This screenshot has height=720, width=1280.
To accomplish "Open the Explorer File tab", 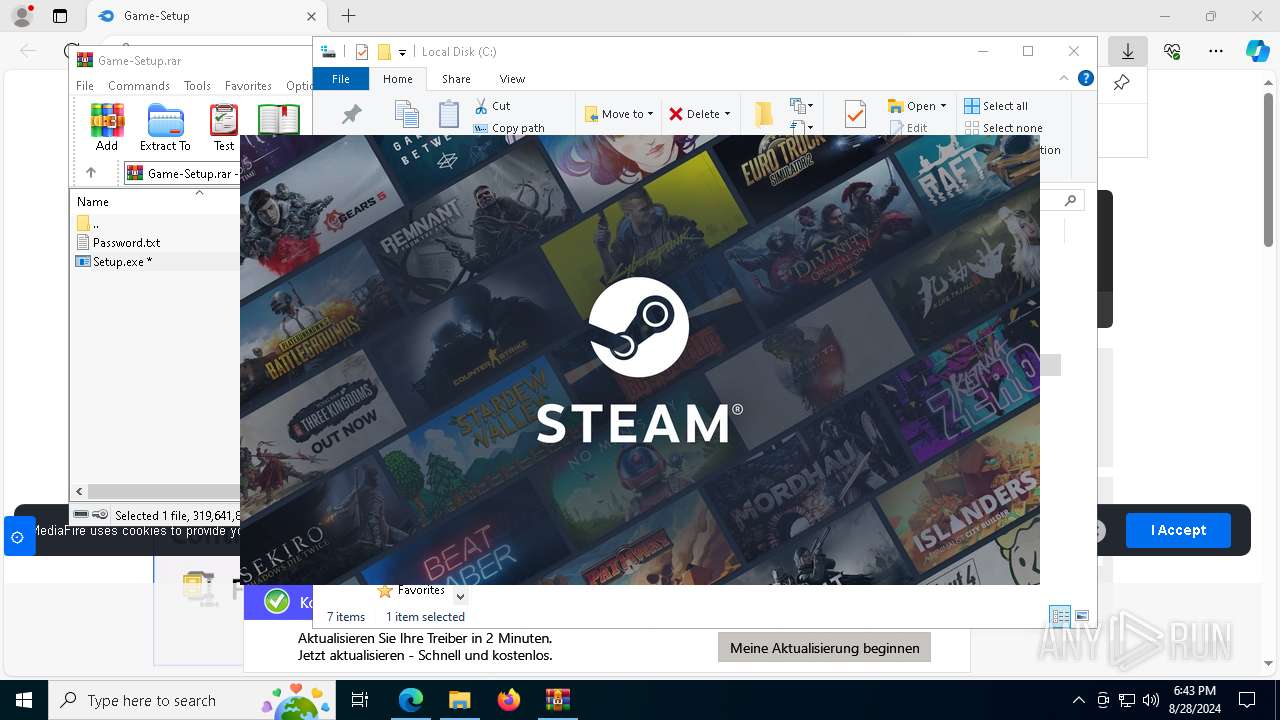I will (x=341, y=79).
